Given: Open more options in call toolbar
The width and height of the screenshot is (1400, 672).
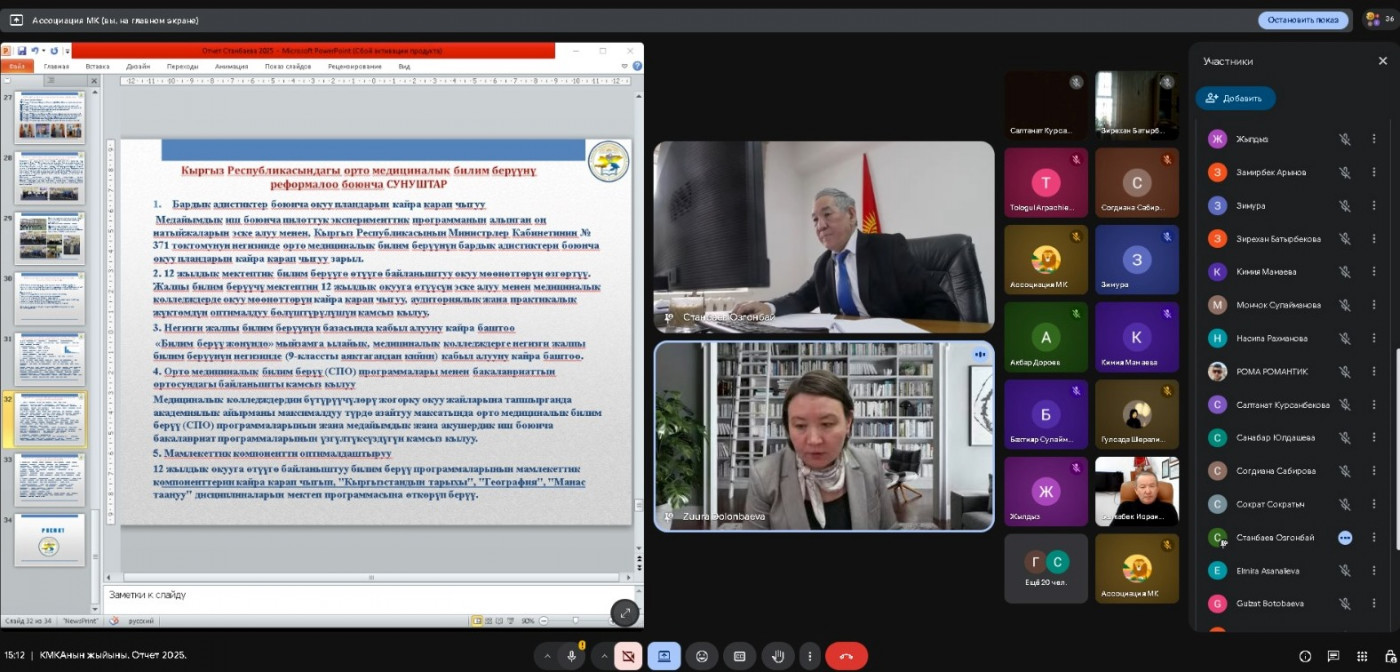Looking at the screenshot, I should 810,656.
